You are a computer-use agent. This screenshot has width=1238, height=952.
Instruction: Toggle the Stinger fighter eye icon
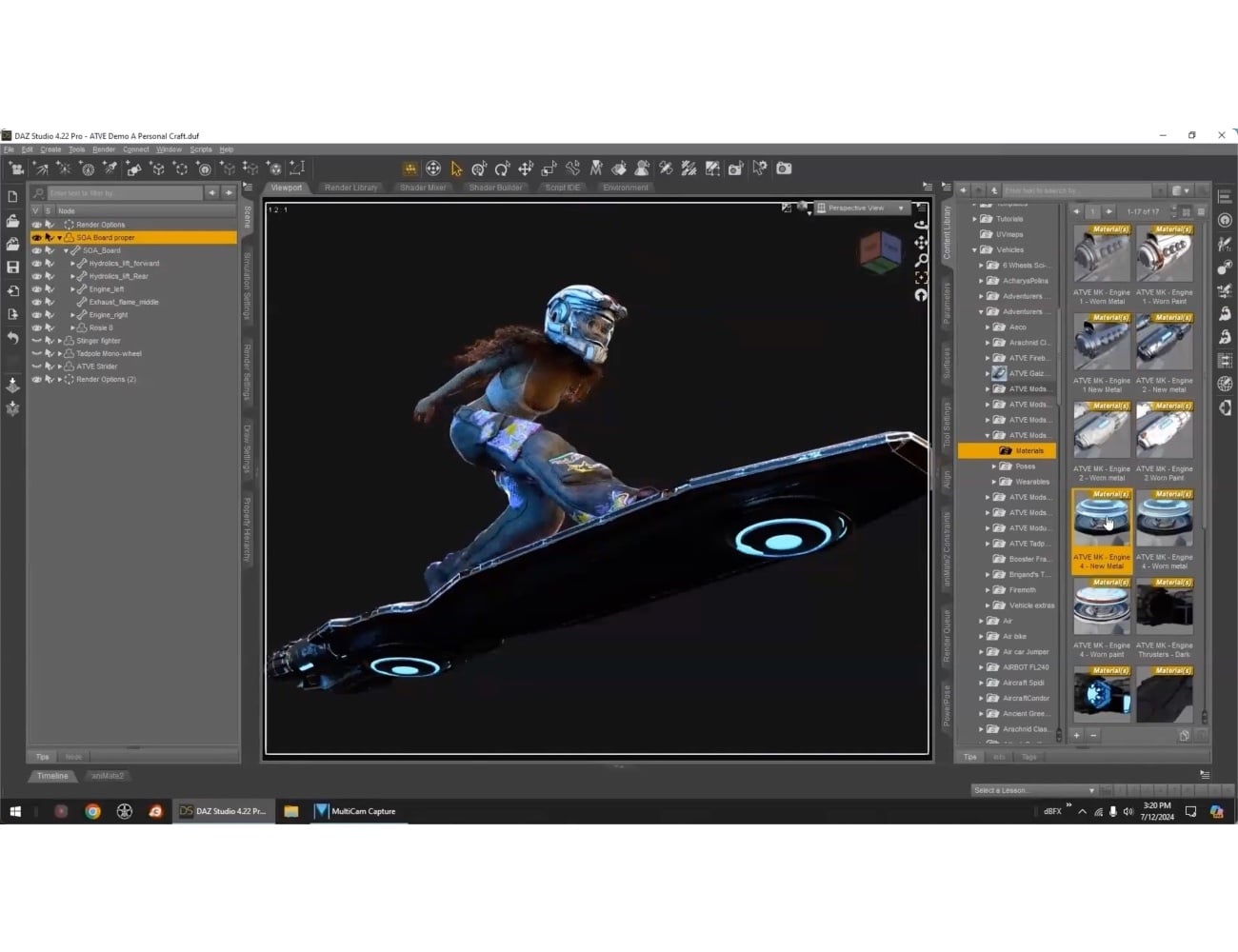pos(36,340)
